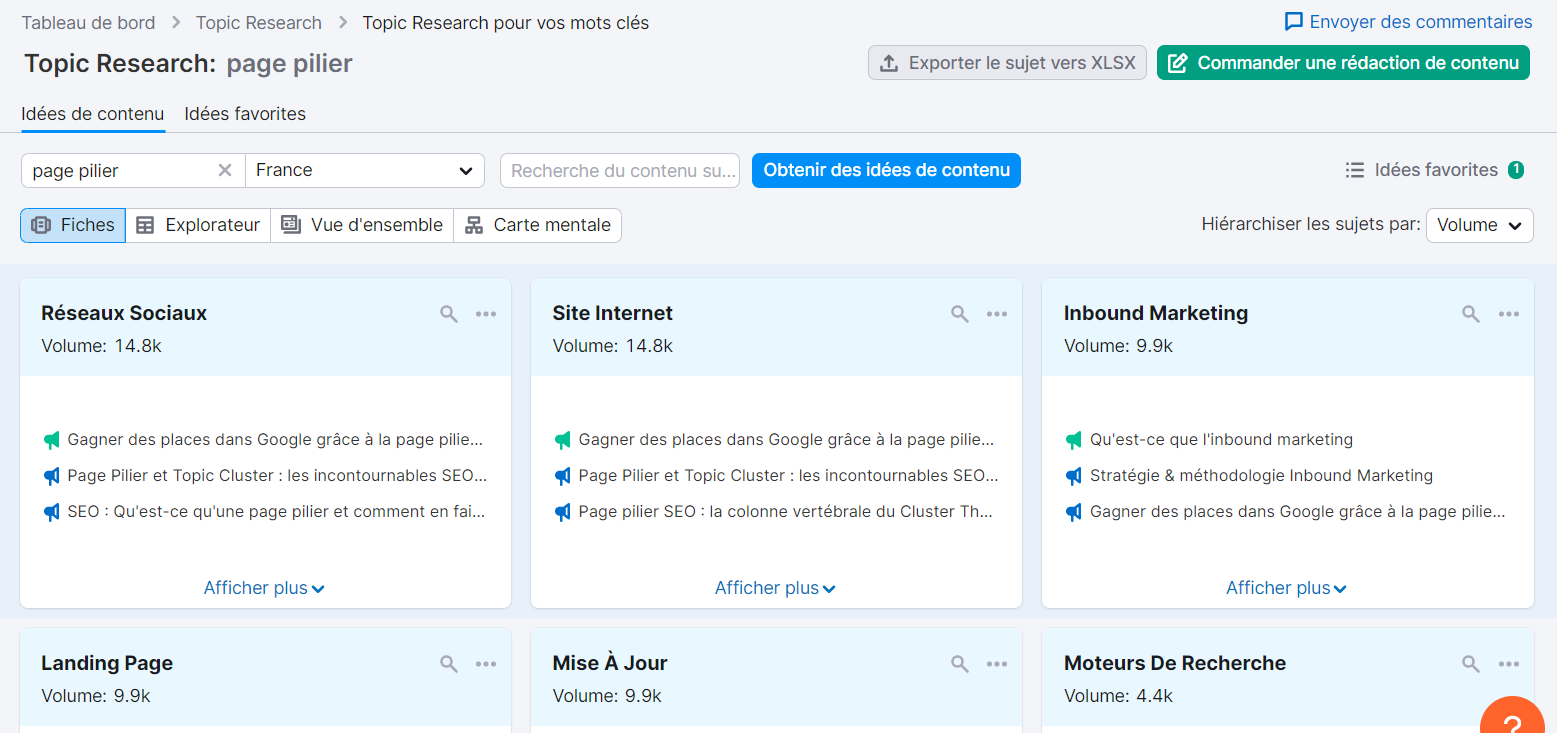Click 'Volume: 9.9k' on Inbound Marketing card
Image resolution: width=1557 pixels, height=733 pixels.
click(1118, 346)
